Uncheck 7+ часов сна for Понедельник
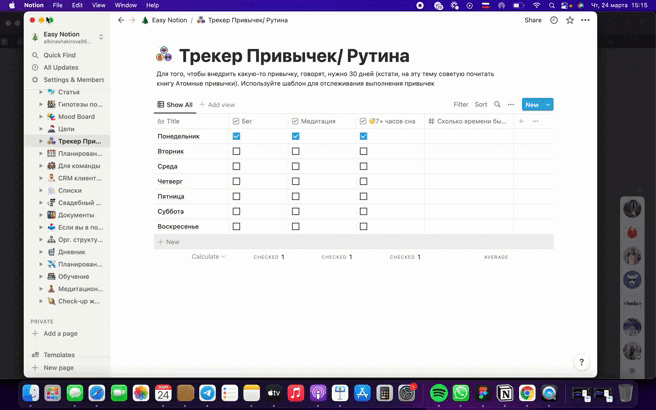This screenshot has width=656, height=410. coord(364,136)
